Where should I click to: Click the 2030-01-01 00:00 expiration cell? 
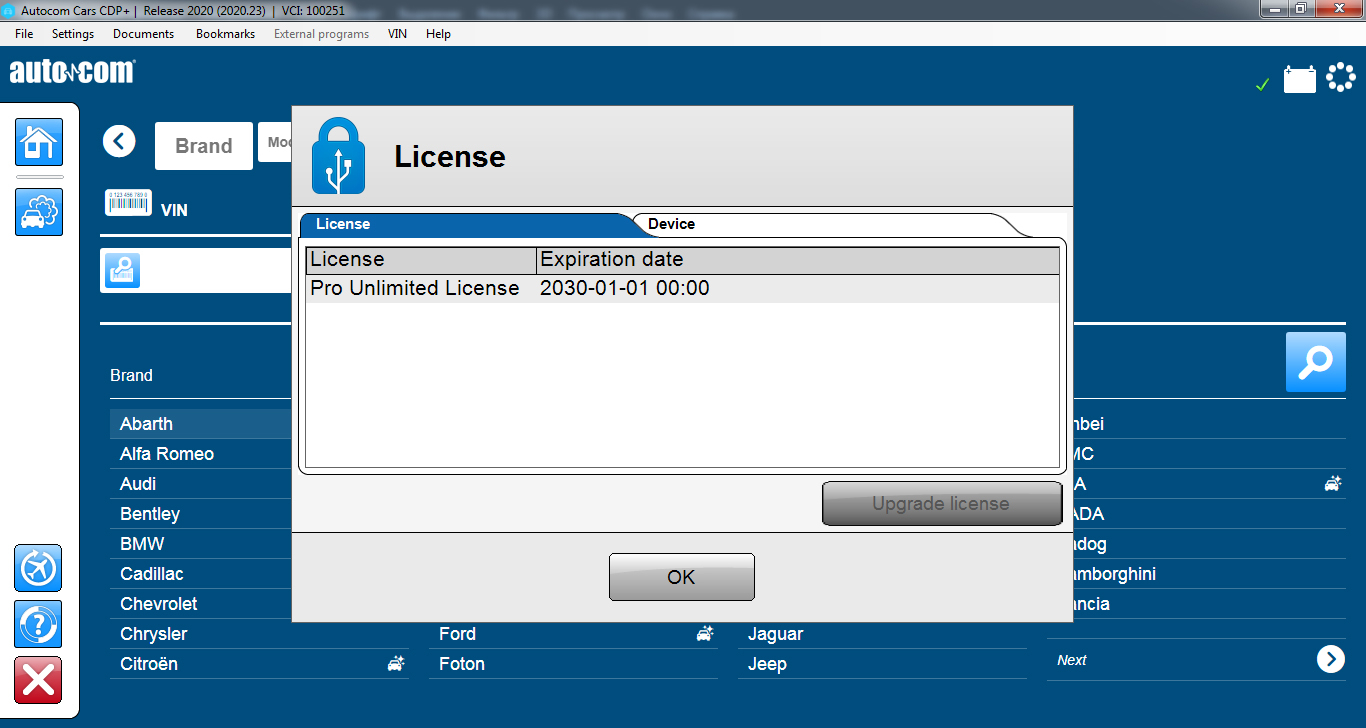coord(625,288)
